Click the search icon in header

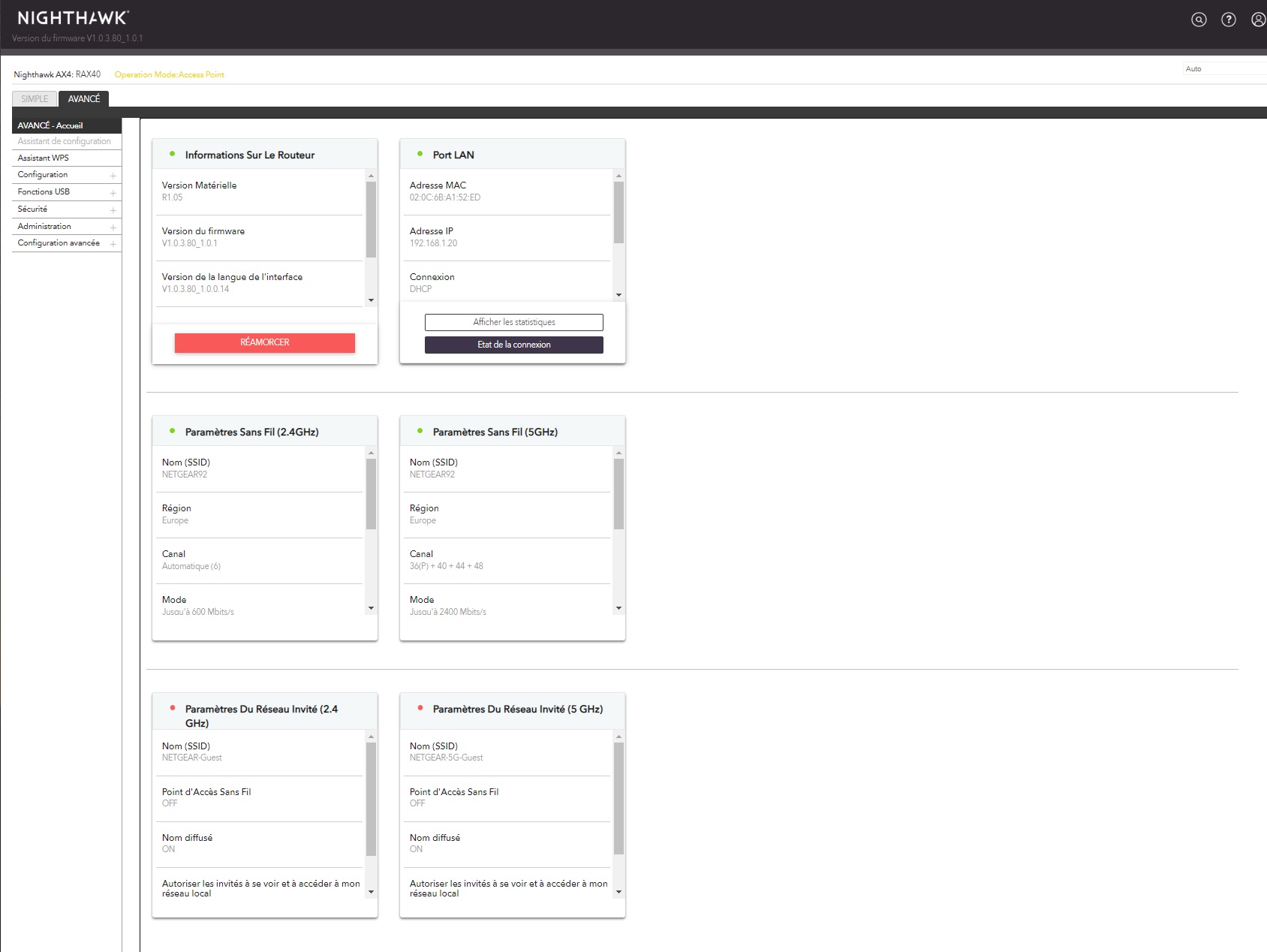click(1199, 20)
